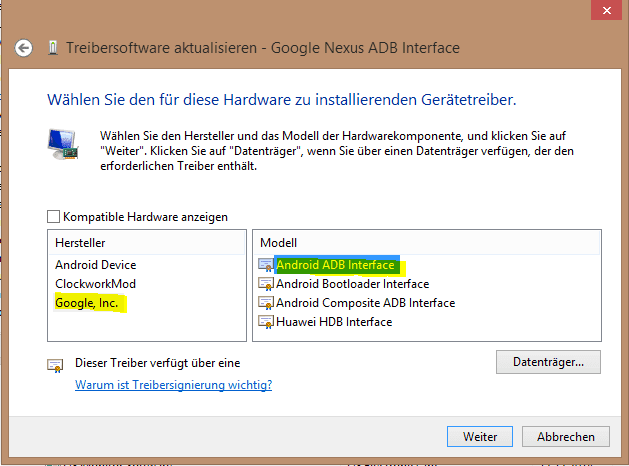Image resolution: width=629 pixels, height=466 pixels.
Task: Enable Kompatible Hardware anzeigen checkbox
Action: tap(53, 216)
